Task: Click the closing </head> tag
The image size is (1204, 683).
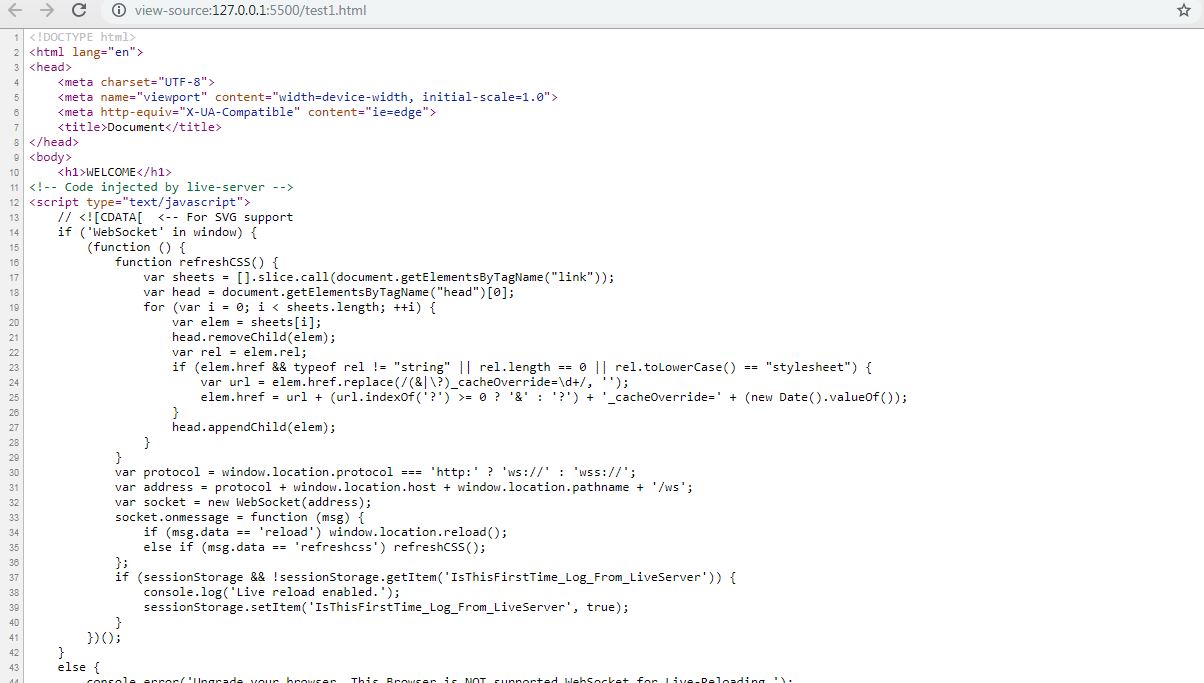Action: point(54,142)
